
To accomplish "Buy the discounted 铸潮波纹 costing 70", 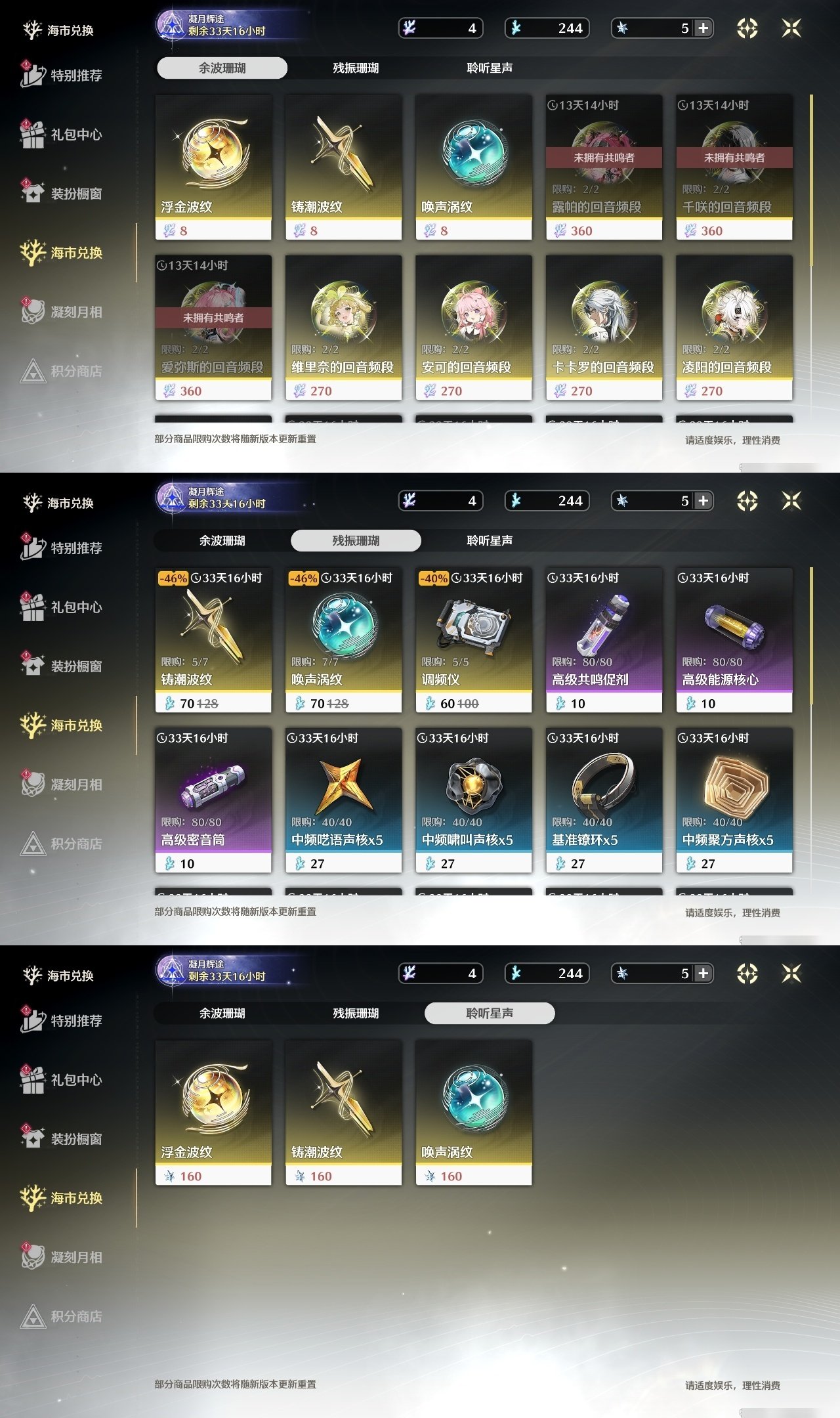I will (x=213, y=640).
